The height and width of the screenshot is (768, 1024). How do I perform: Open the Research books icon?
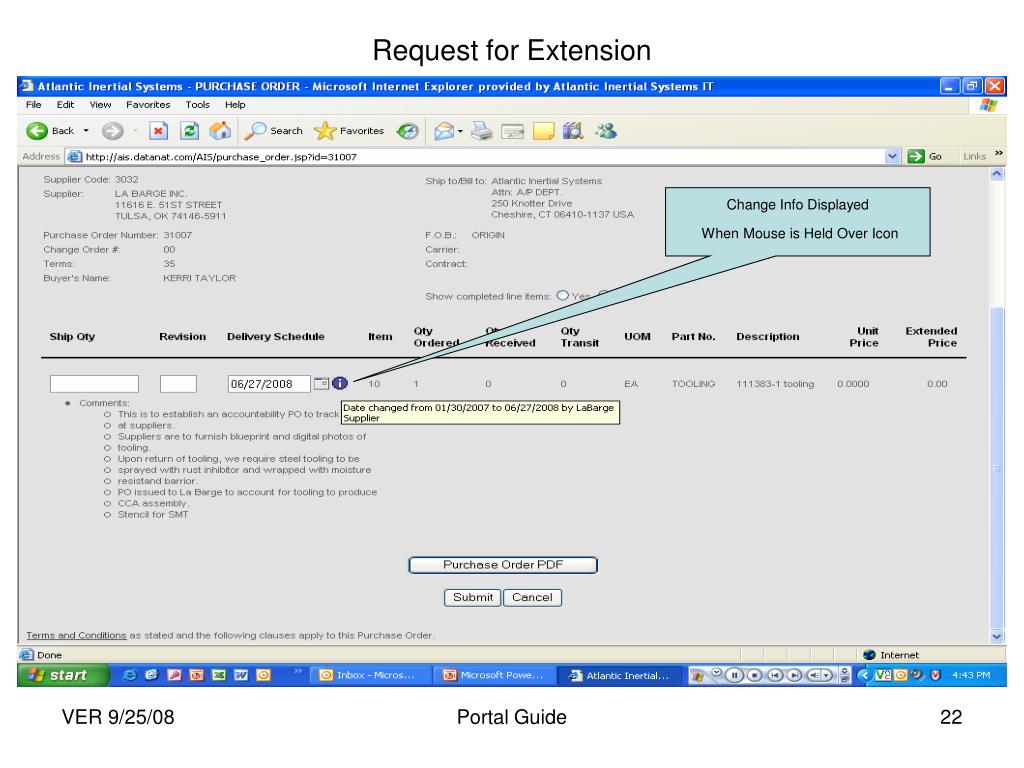[x=573, y=131]
